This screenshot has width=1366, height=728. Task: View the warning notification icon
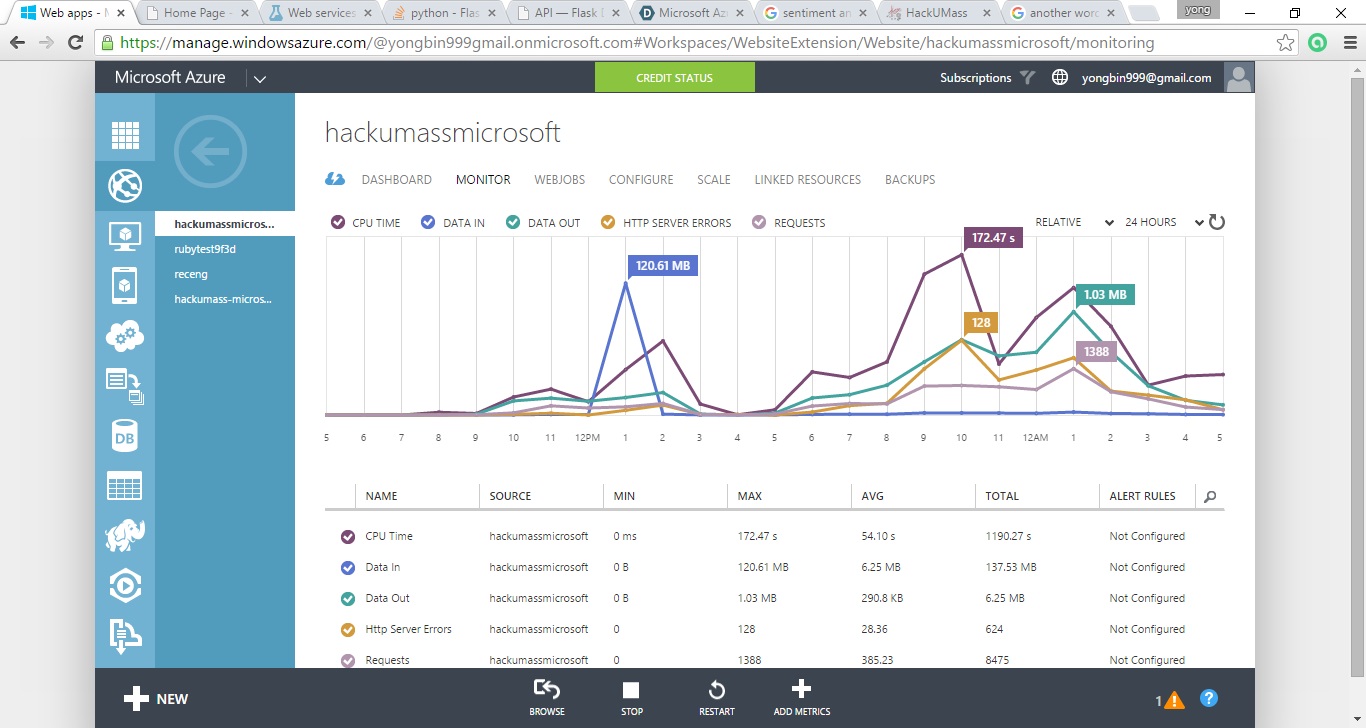1174,700
